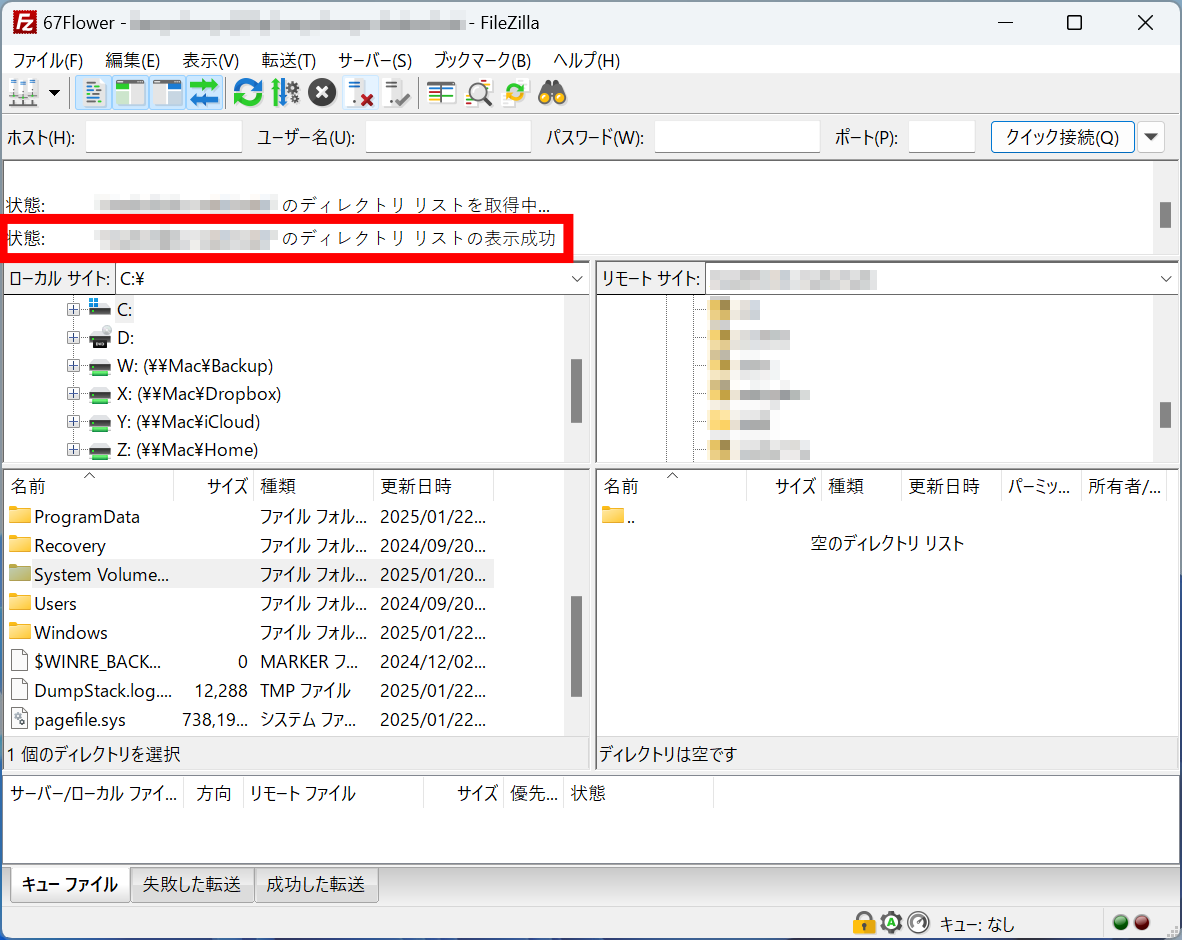Open the ヘルプ(H) menu

tap(586, 60)
